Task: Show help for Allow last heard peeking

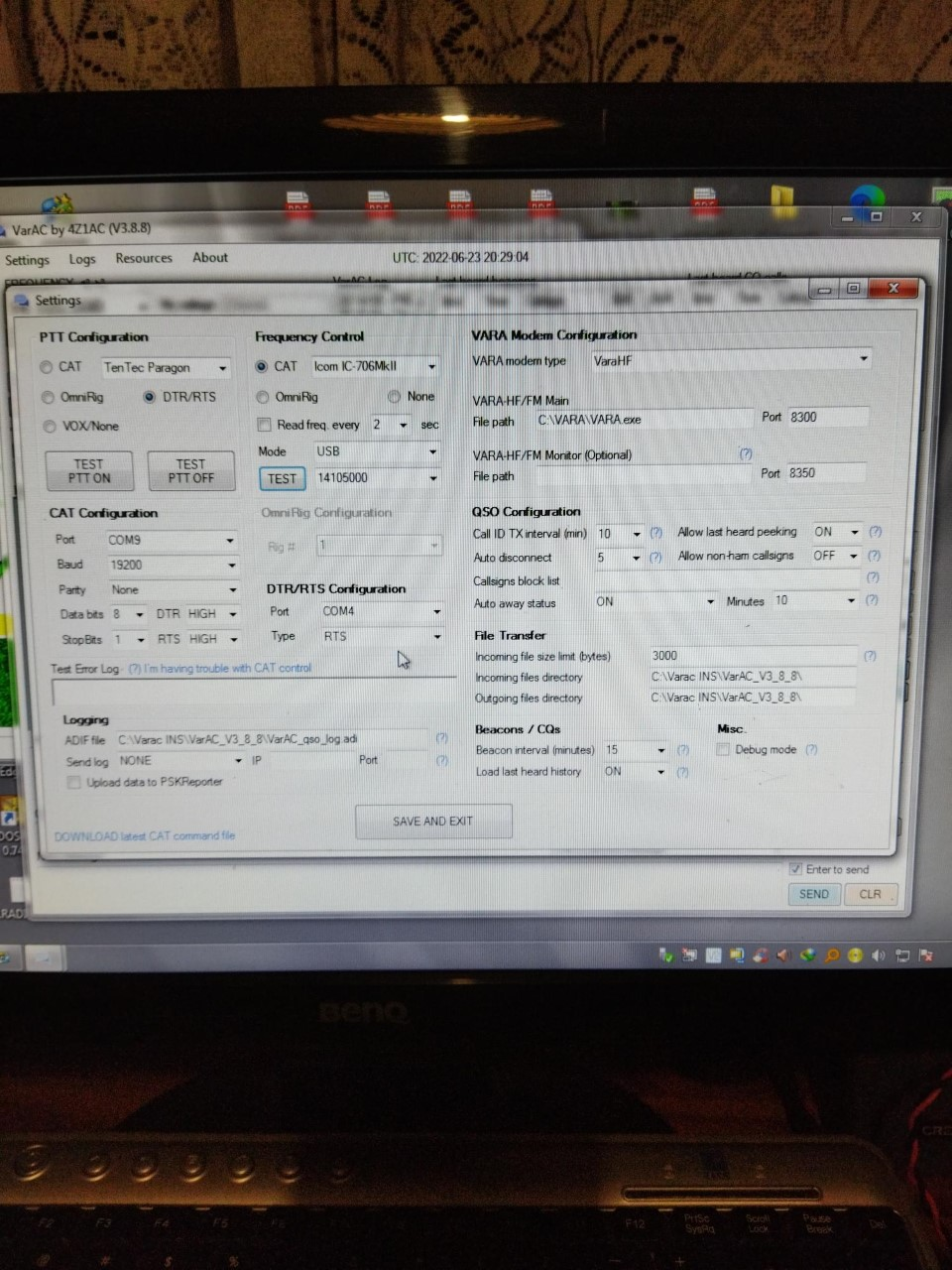Action: (875, 532)
